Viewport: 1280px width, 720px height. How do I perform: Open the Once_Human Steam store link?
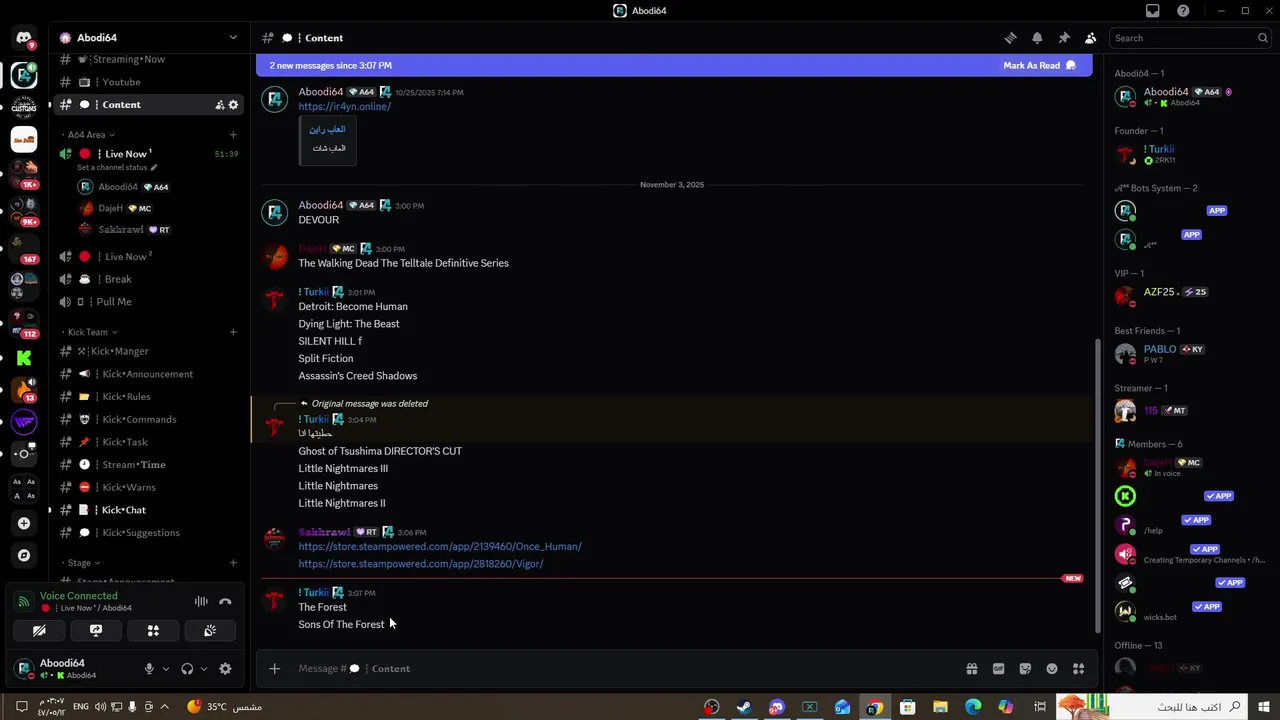pos(440,547)
